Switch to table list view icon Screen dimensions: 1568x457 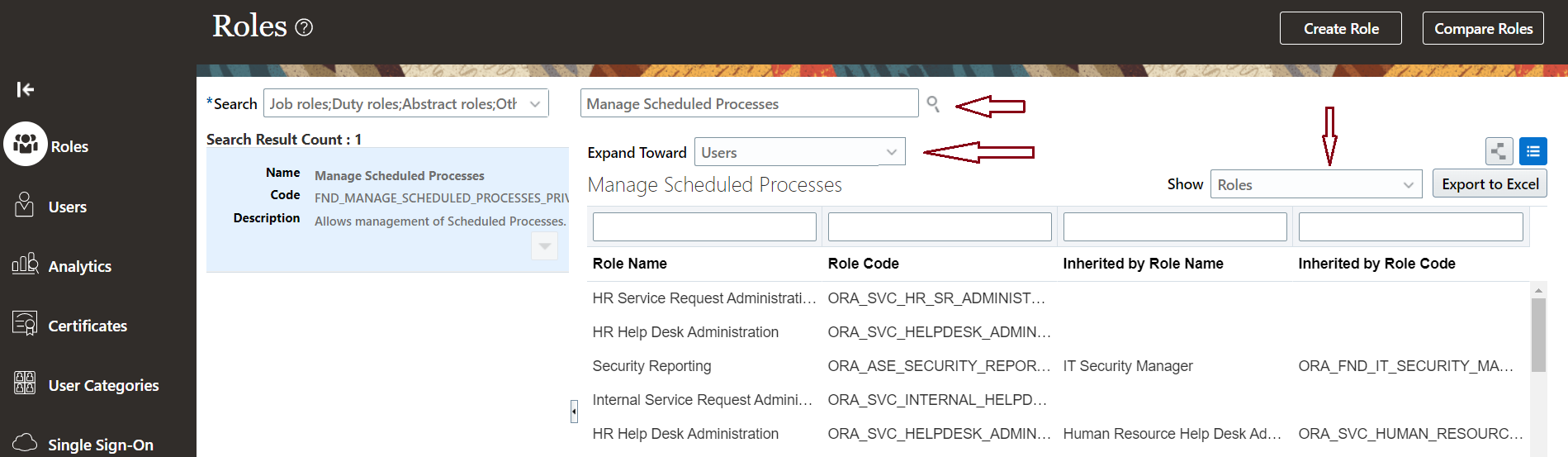[1533, 151]
